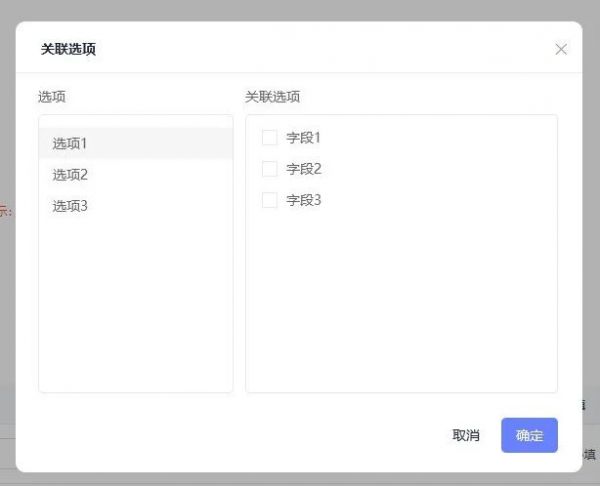Choose 选项3 from the left list
The image size is (600, 486).
[70, 206]
